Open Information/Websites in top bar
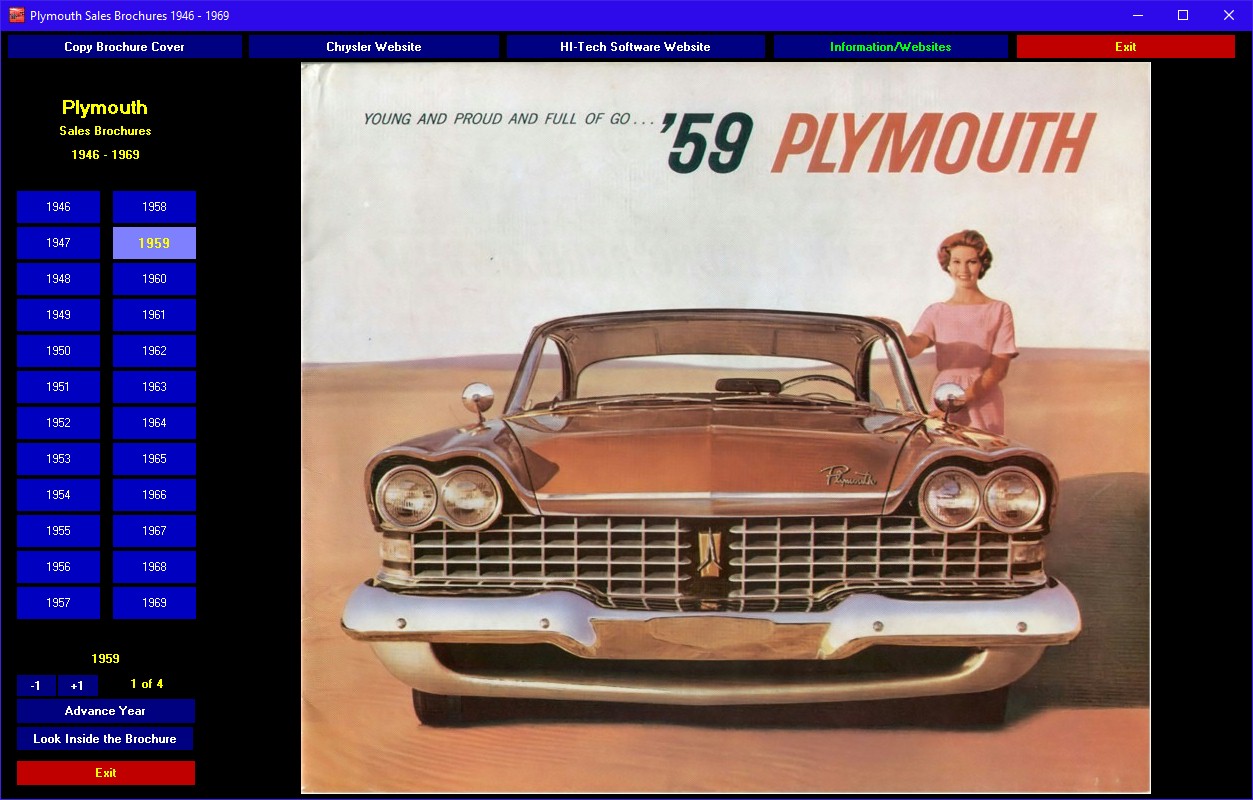The width and height of the screenshot is (1253, 800). (x=890, y=47)
